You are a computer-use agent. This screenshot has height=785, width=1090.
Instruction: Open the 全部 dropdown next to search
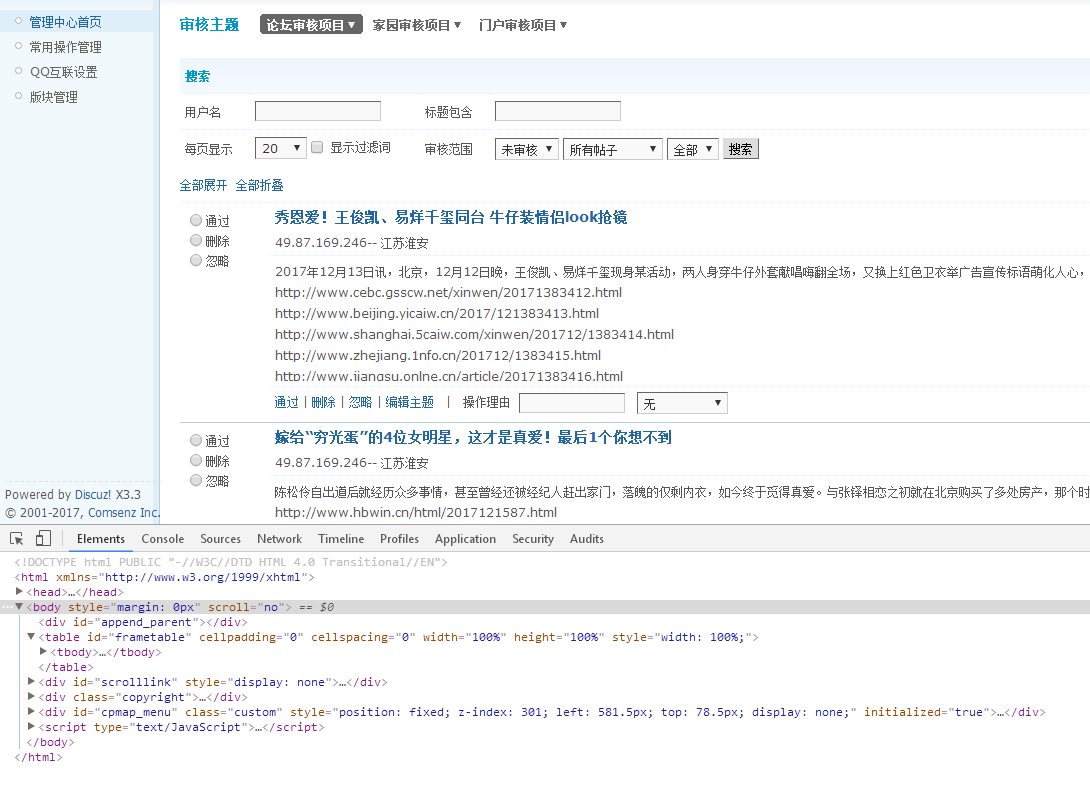692,149
